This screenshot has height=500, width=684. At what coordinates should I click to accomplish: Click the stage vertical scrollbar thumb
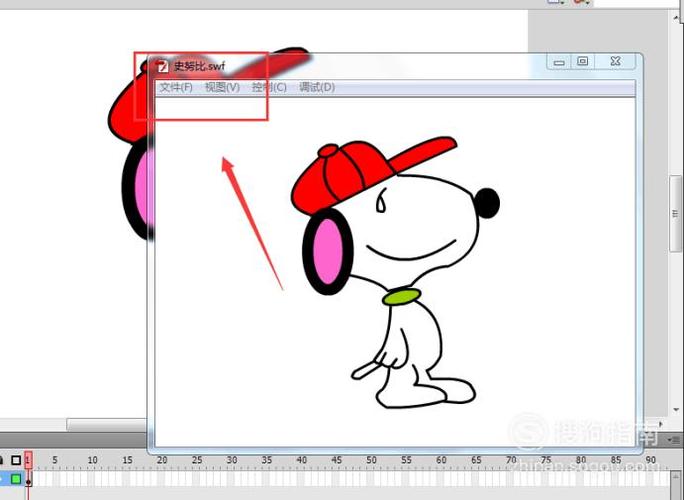tap(676, 213)
